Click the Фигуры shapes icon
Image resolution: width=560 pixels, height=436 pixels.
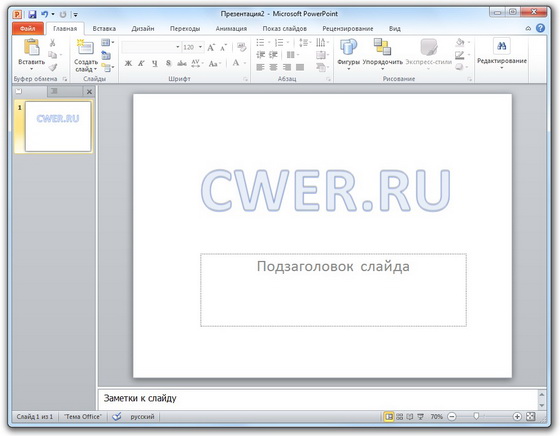[348, 47]
